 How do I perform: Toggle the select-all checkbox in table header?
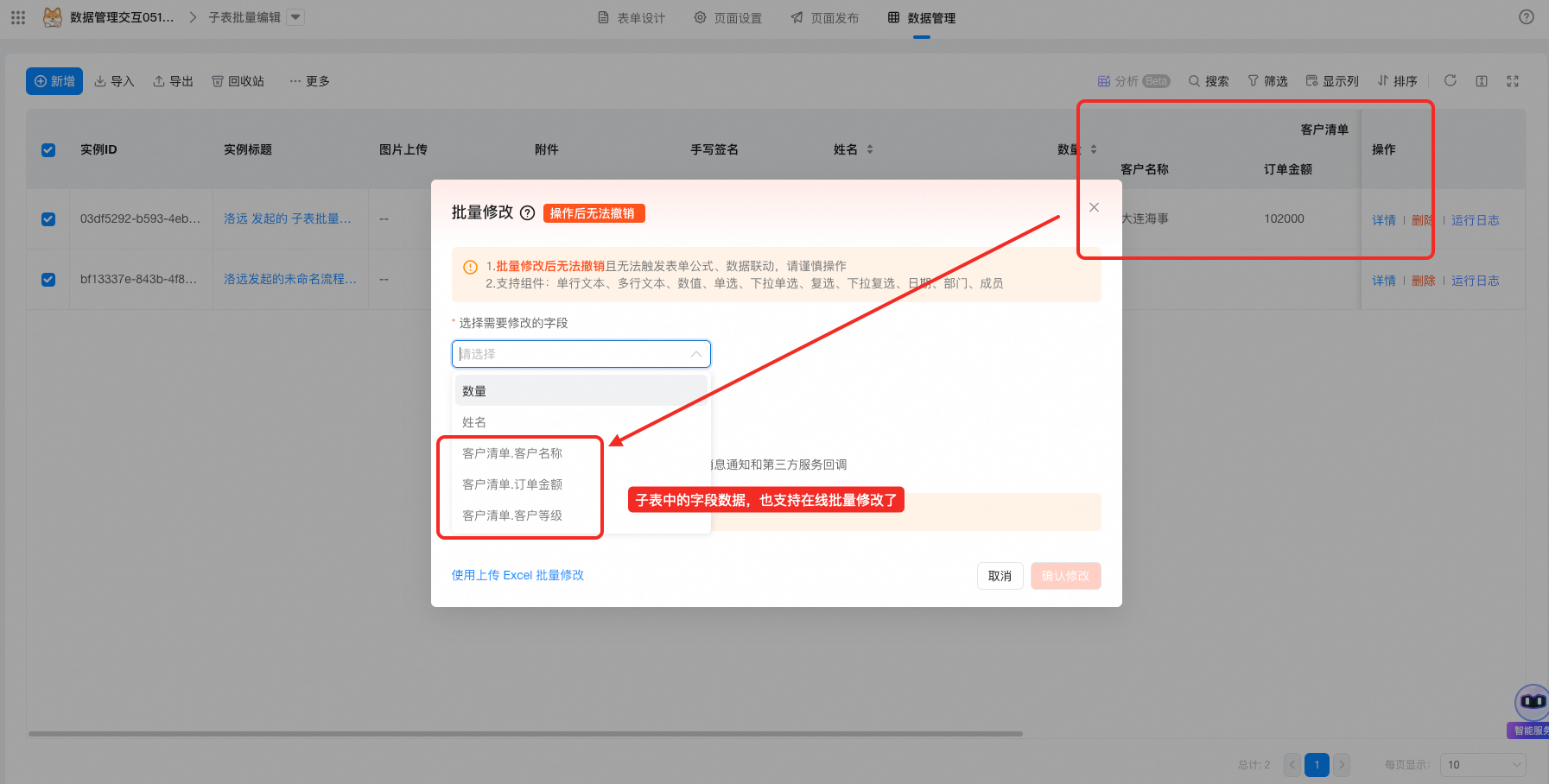(x=48, y=150)
